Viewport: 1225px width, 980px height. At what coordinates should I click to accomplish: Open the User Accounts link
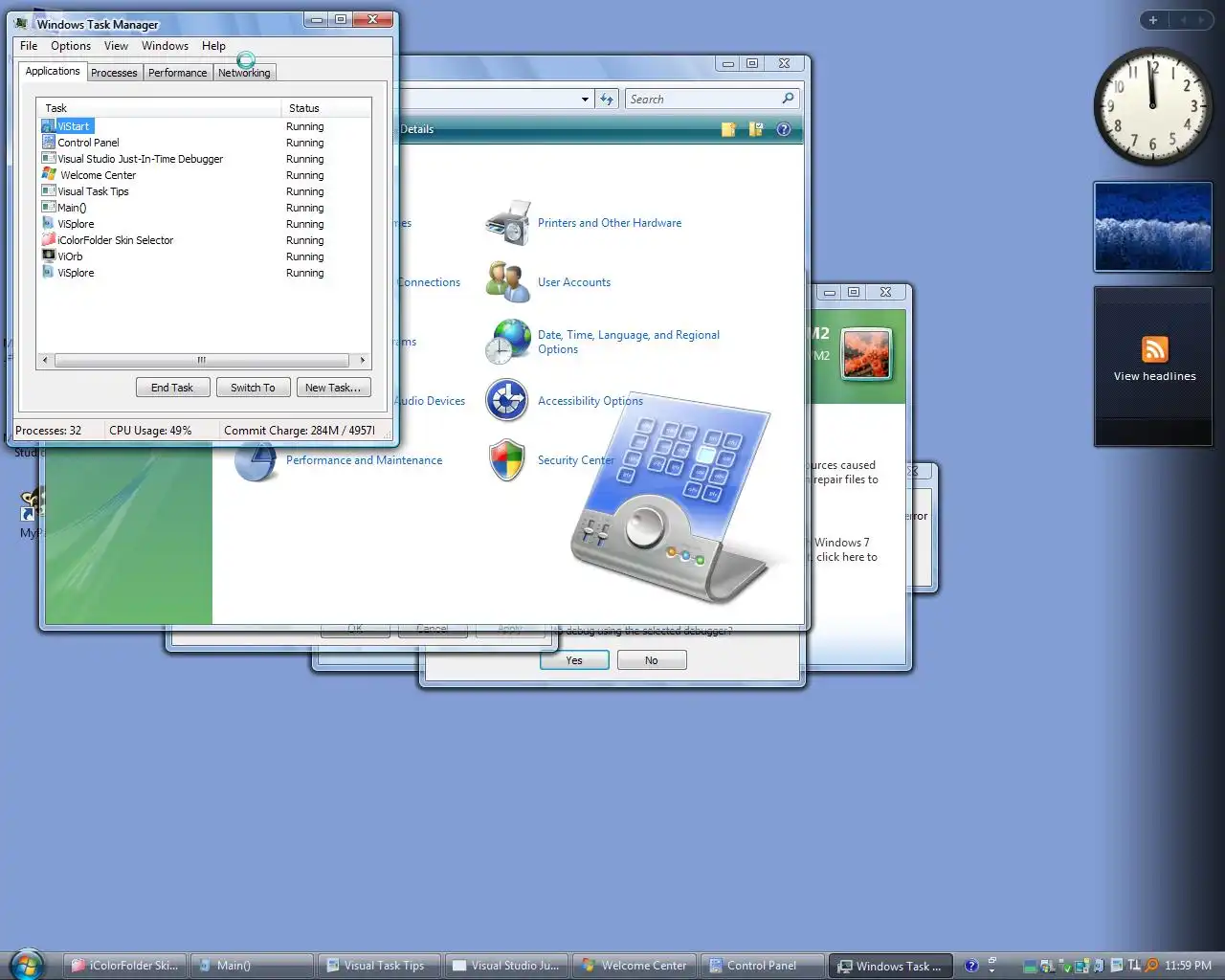[574, 282]
